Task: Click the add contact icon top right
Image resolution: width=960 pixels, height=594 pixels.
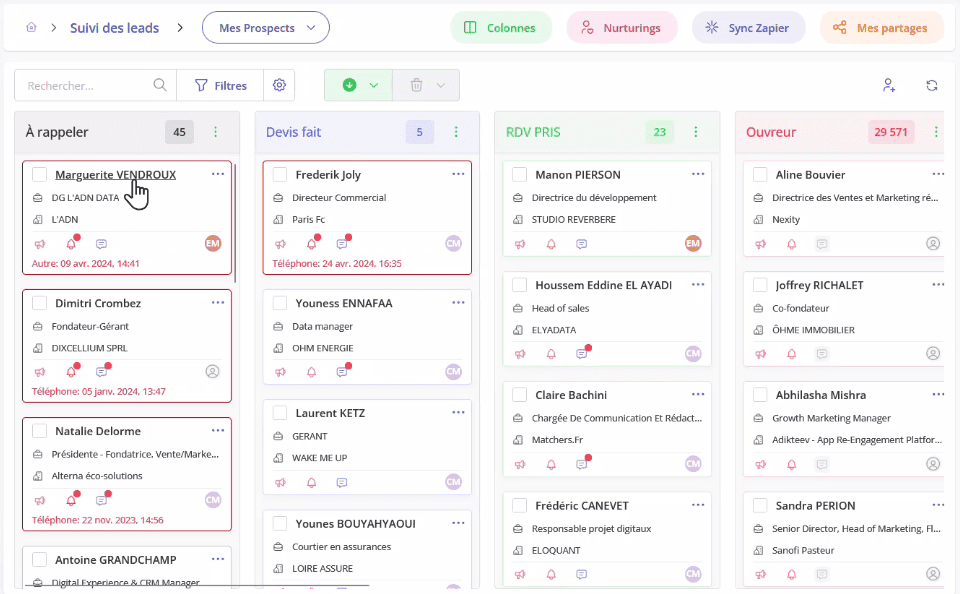Action: click(x=889, y=85)
